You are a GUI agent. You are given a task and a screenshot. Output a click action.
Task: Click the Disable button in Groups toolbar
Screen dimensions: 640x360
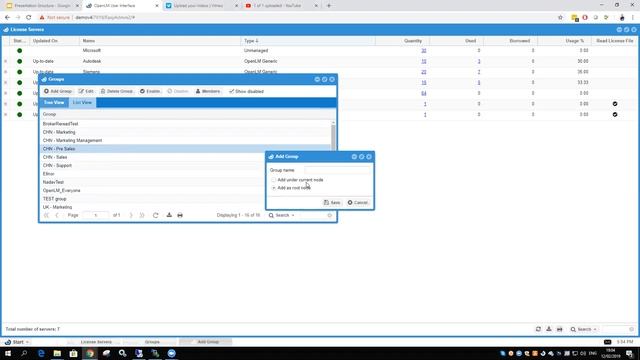pyautogui.click(x=178, y=91)
